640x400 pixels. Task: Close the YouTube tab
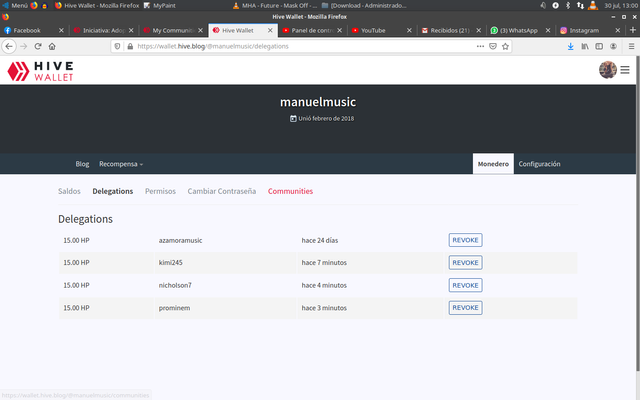[409, 30]
